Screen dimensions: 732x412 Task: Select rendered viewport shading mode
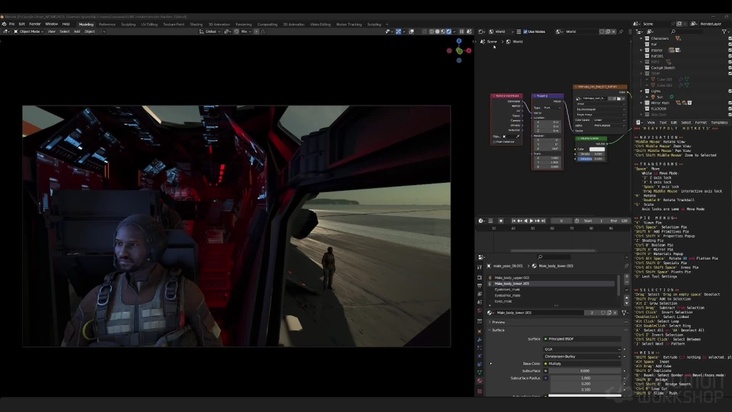pyautogui.click(x=449, y=31)
